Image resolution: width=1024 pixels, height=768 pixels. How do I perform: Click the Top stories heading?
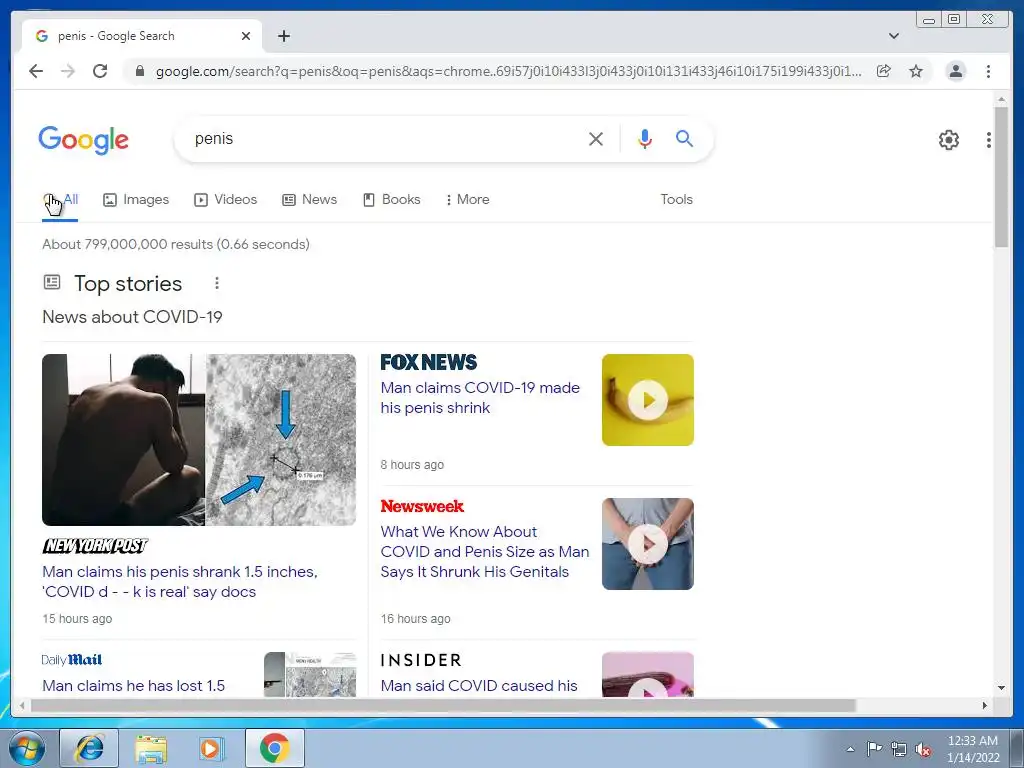tap(128, 284)
